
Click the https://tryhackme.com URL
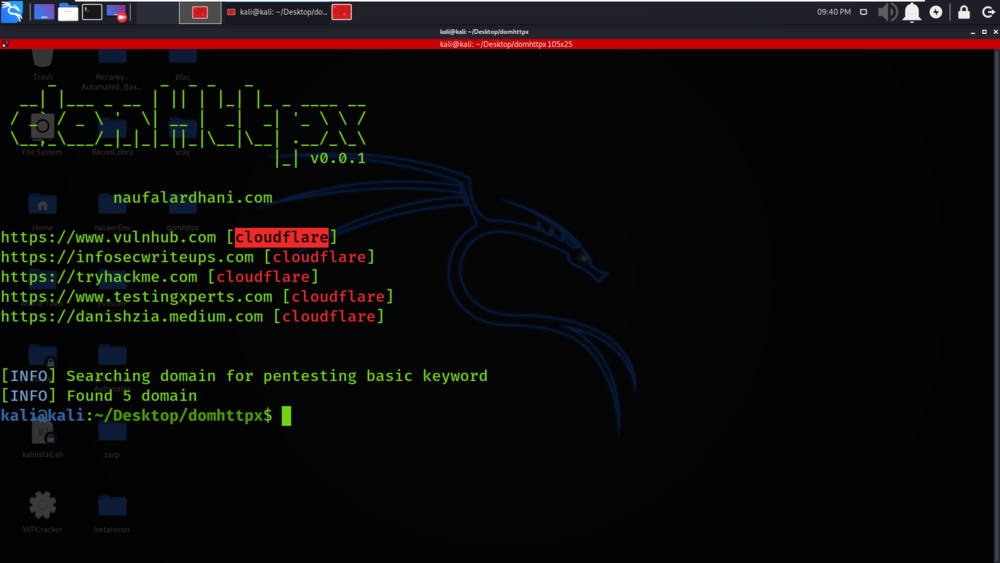tap(99, 277)
